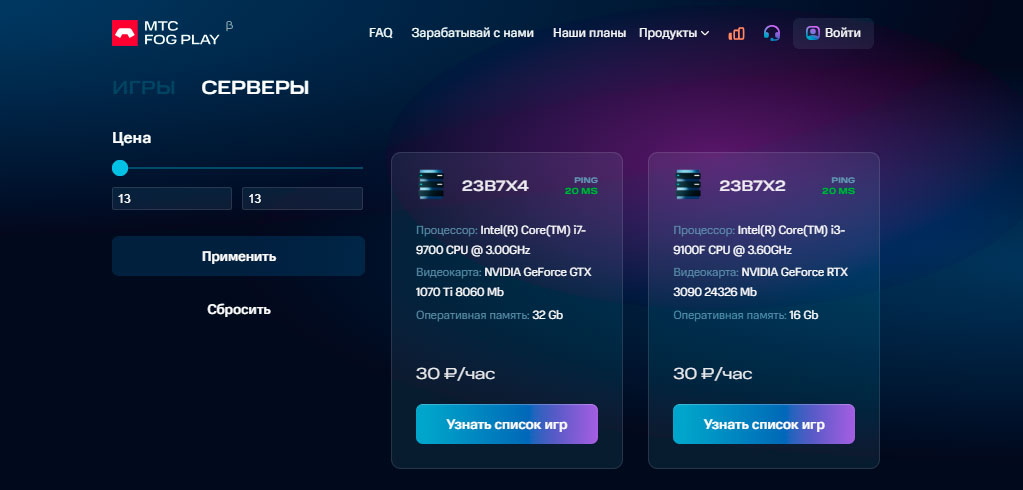Click the 30 ₽/час price on 23B7X4
Viewport: 1023px width, 490px height.
click(455, 374)
